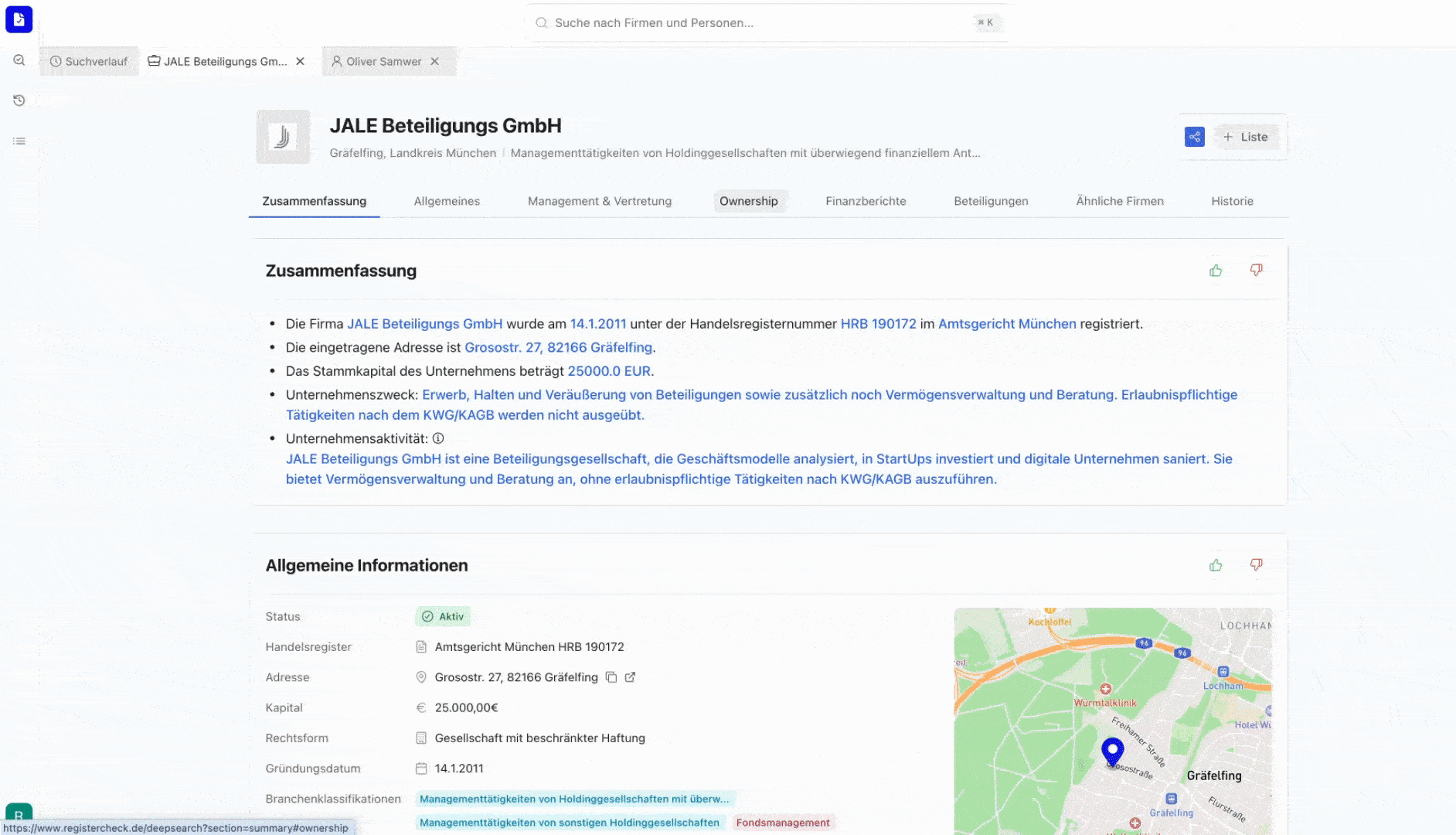This screenshot has width=1456, height=835.
Task: Click Gesellschaft mit beschränkter Haftung text
Action: click(x=539, y=738)
